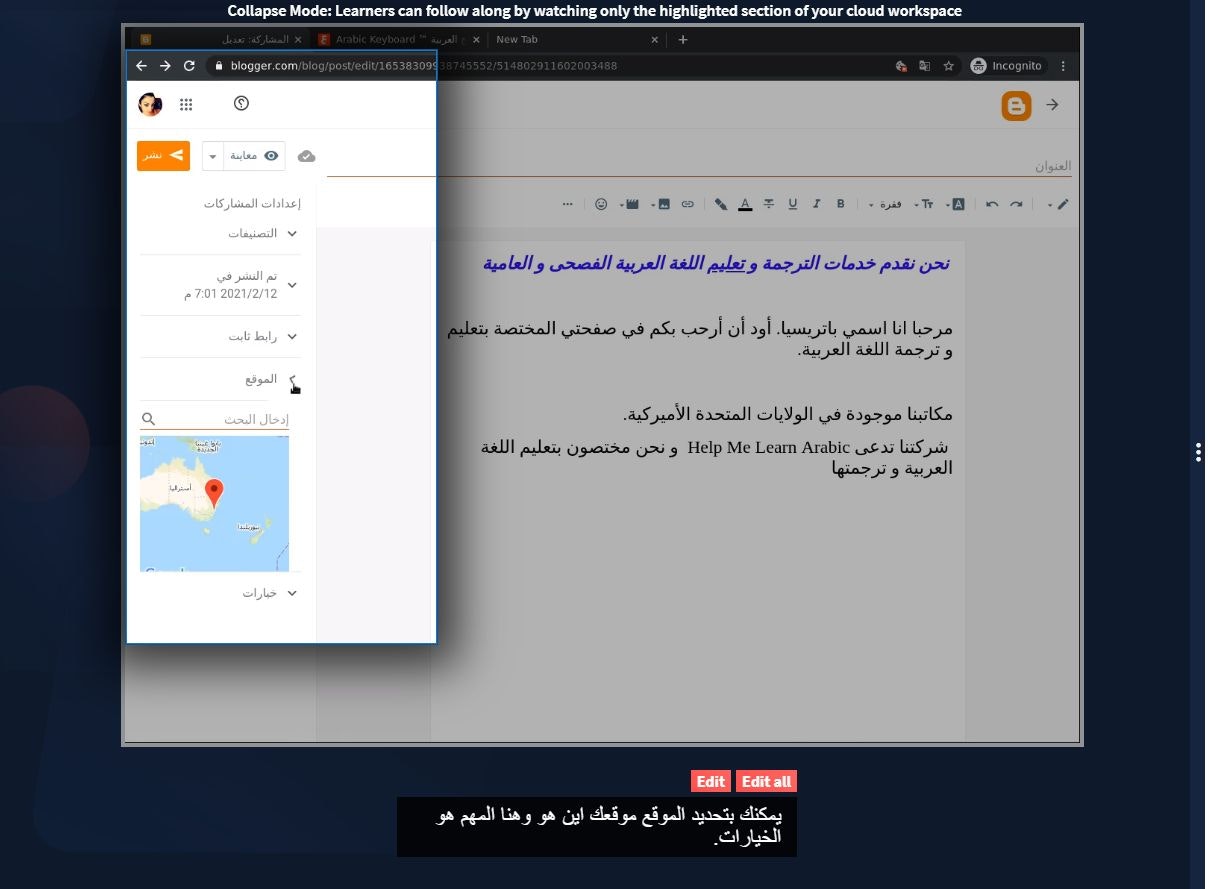Click the search magnifier icon above map
The image size is (1210, 889).
[x=148, y=419]
